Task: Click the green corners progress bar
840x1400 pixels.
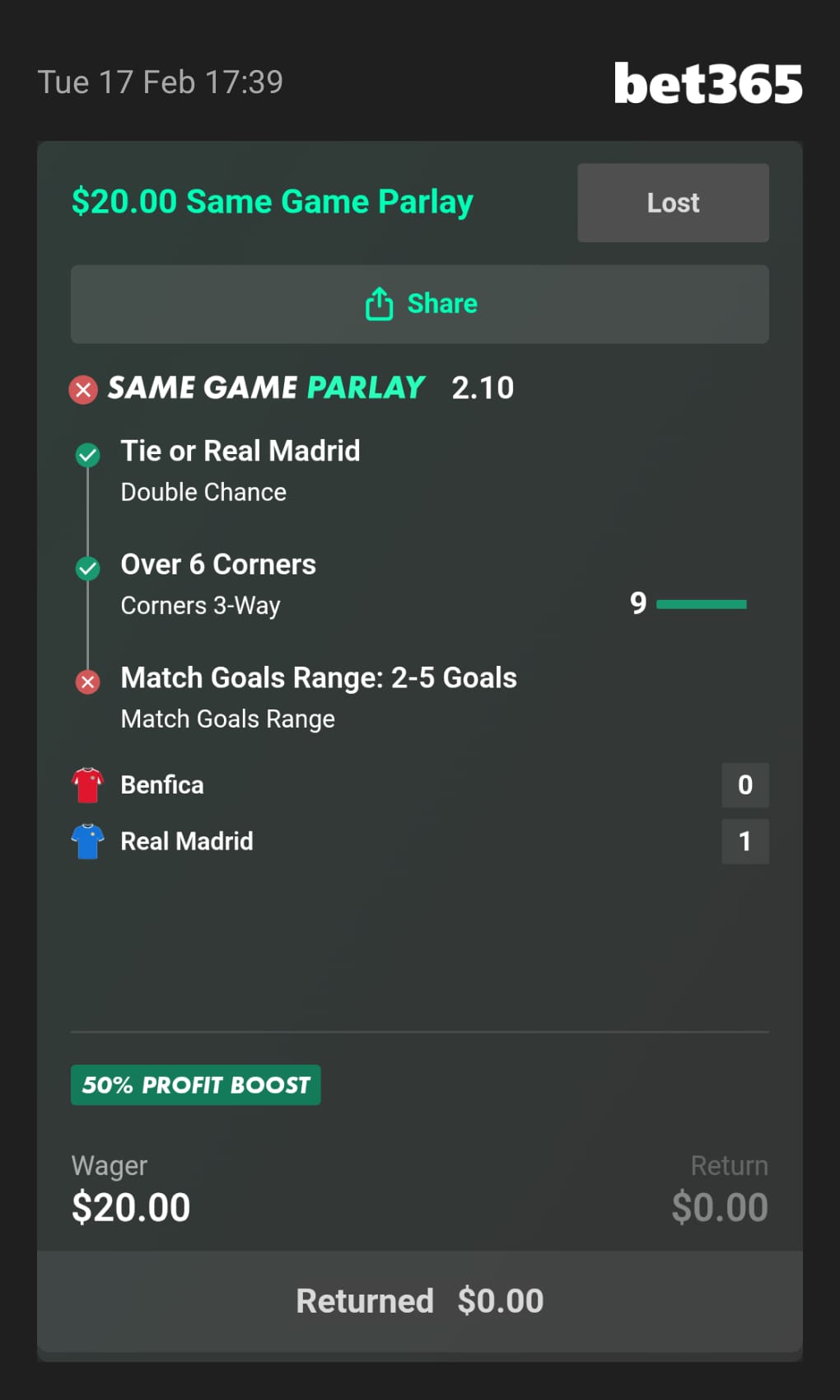Action: click(702, 605)
